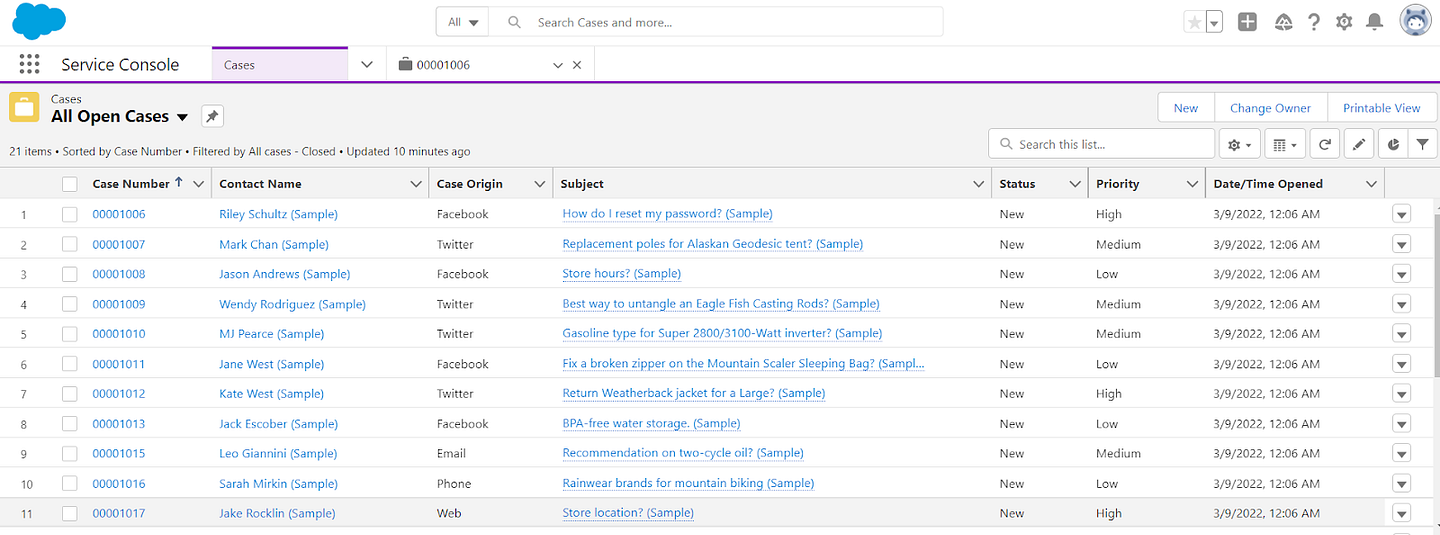Check the box for case 00001010

[69, 334]
